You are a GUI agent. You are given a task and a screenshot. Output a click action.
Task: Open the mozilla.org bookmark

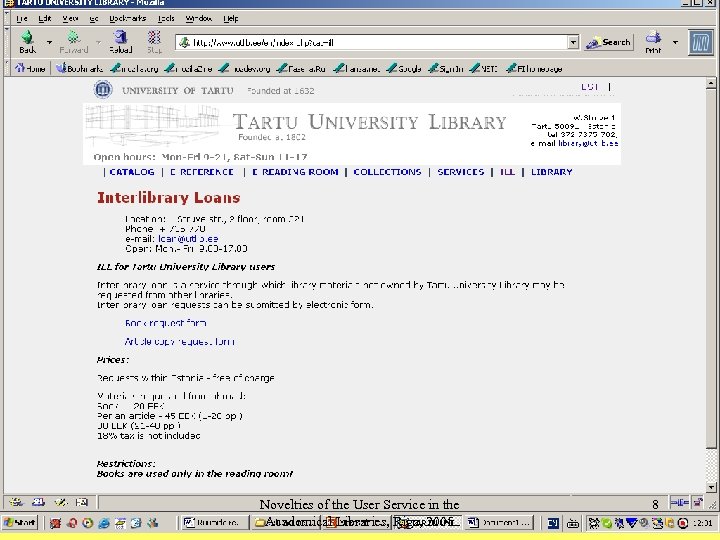click(x=134, y=68)
